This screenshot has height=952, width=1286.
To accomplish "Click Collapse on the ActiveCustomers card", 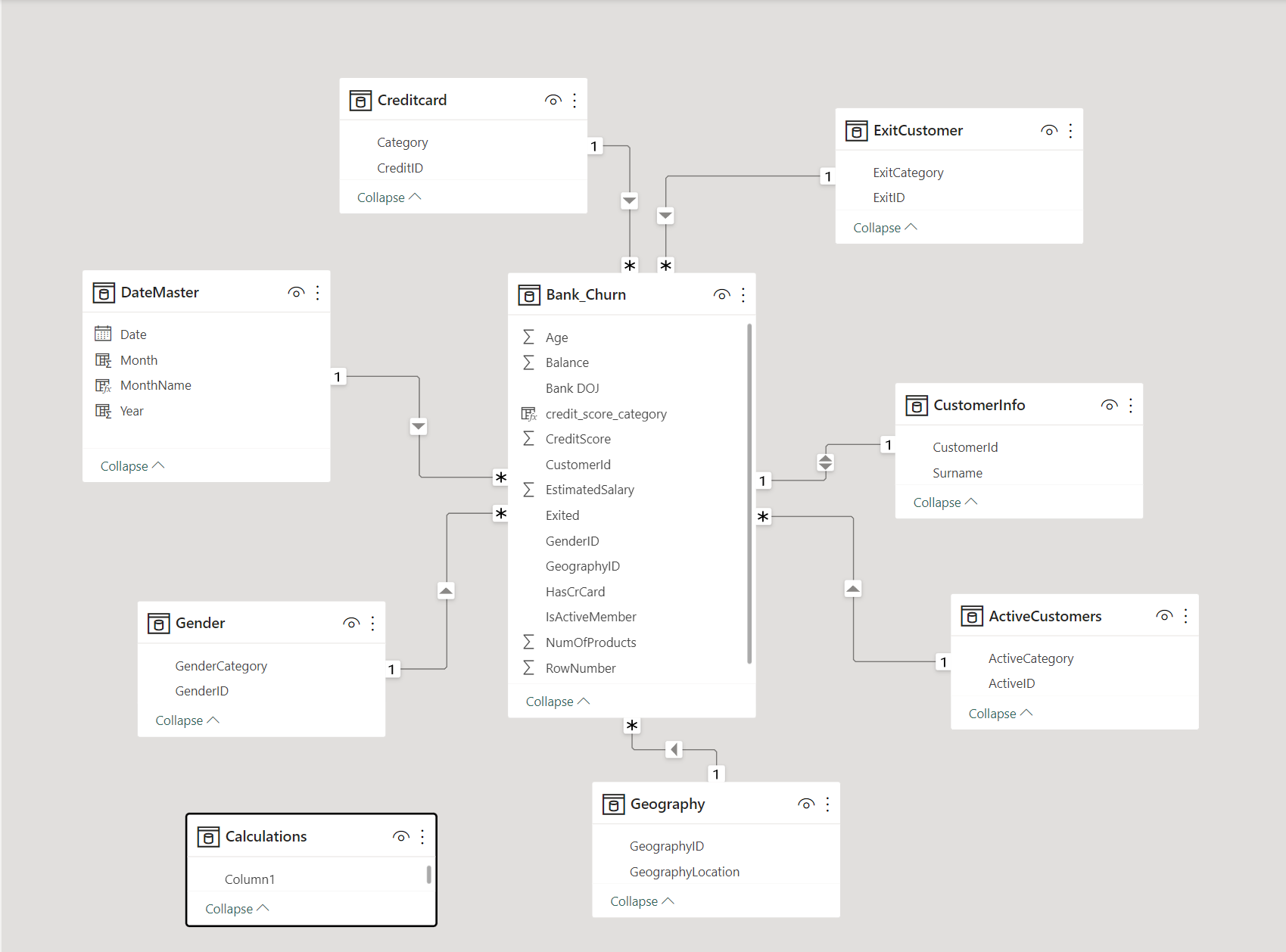I will point(998,713).
